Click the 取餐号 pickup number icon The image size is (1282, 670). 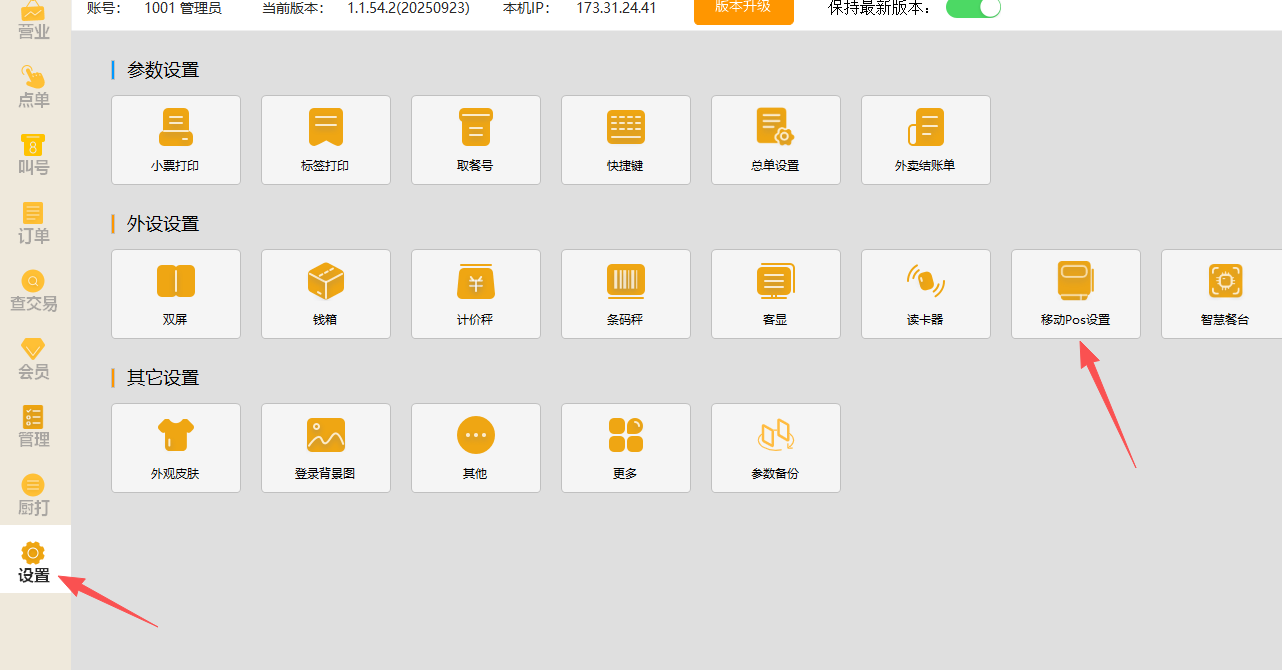click(476, 128)
